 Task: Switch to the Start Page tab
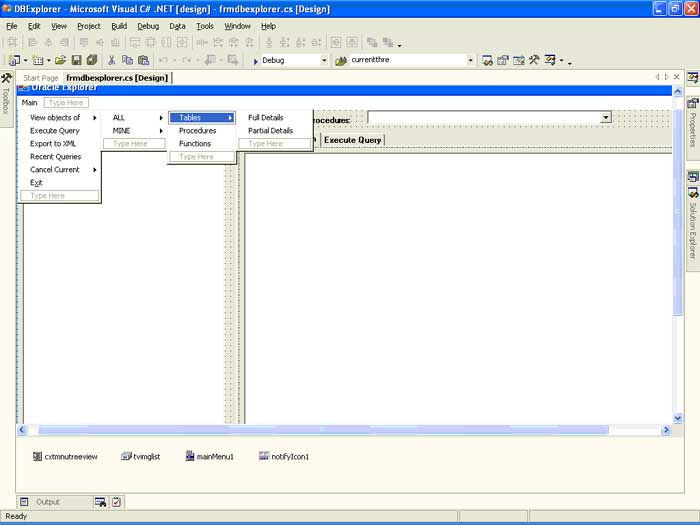click(x=41, y=78)
